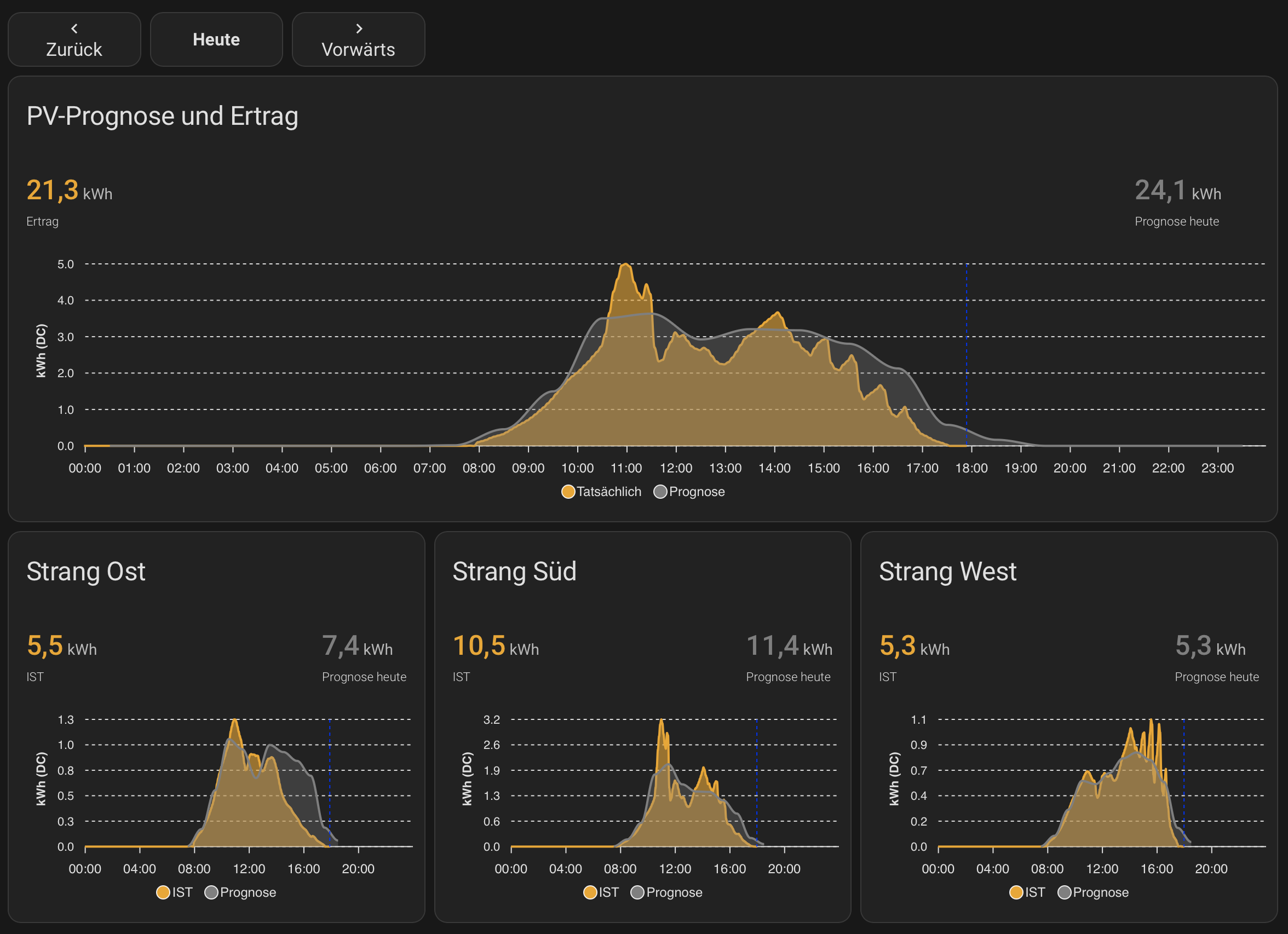1288x934 pixels.
Task: Click orange Tatsächlich legend color dot
Action: (568, 492)
